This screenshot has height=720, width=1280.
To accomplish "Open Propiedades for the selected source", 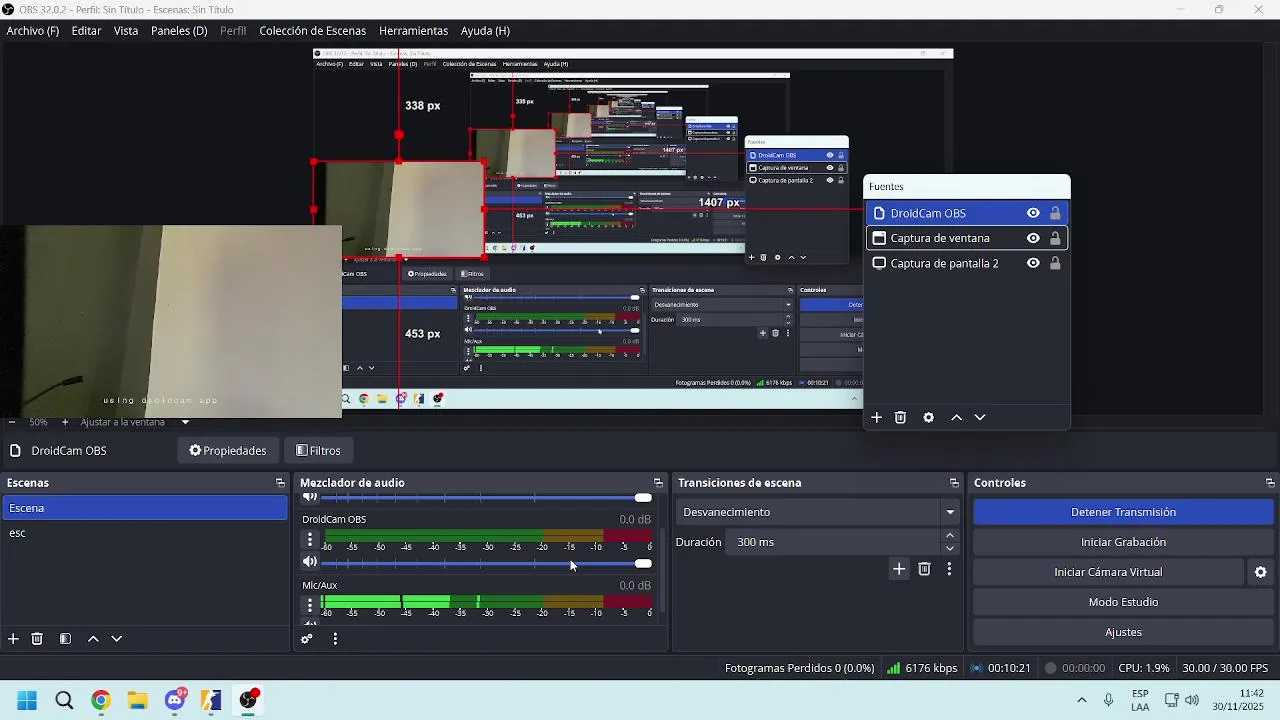I will [x=228, y=451].
